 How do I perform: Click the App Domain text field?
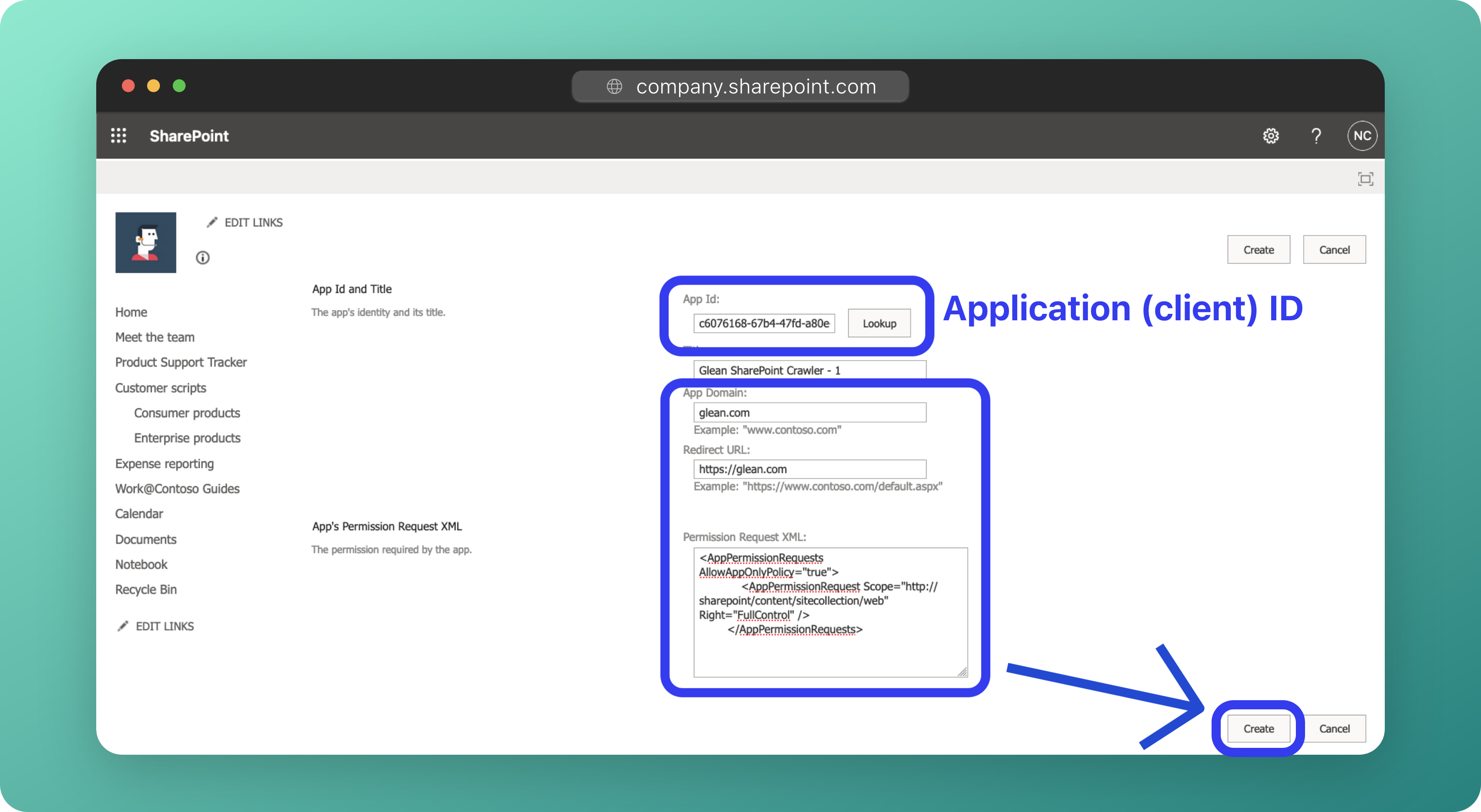pos(810,412)
